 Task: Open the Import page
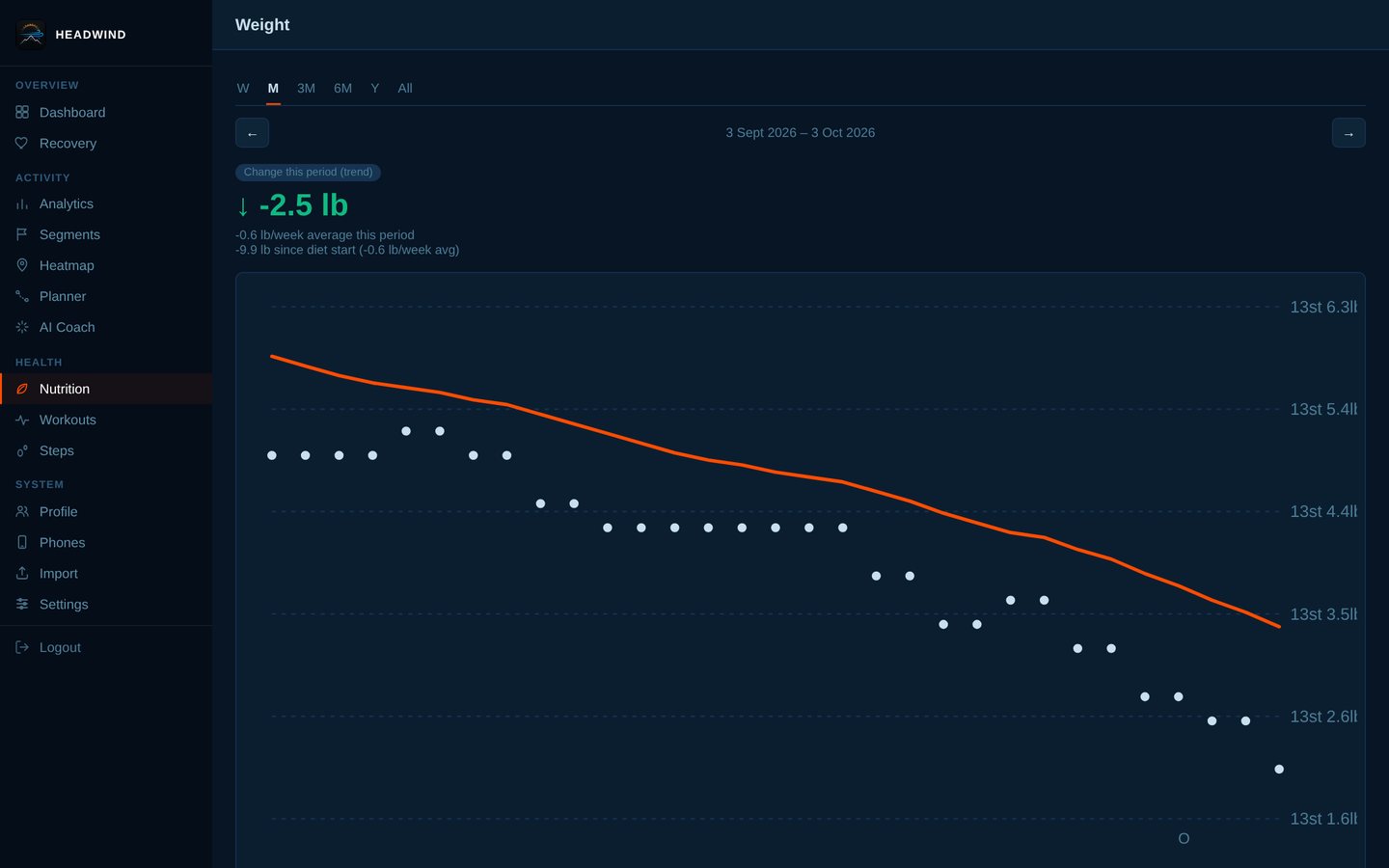point(106,574)
